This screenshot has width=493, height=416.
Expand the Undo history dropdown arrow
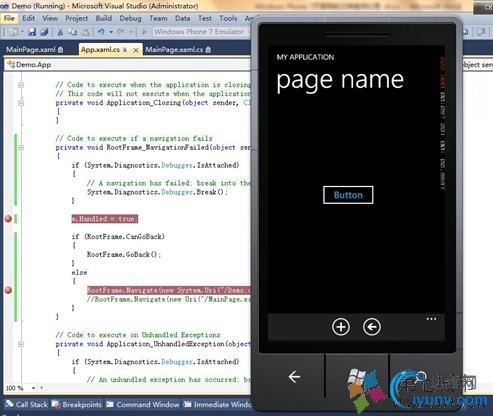[111, 32]
